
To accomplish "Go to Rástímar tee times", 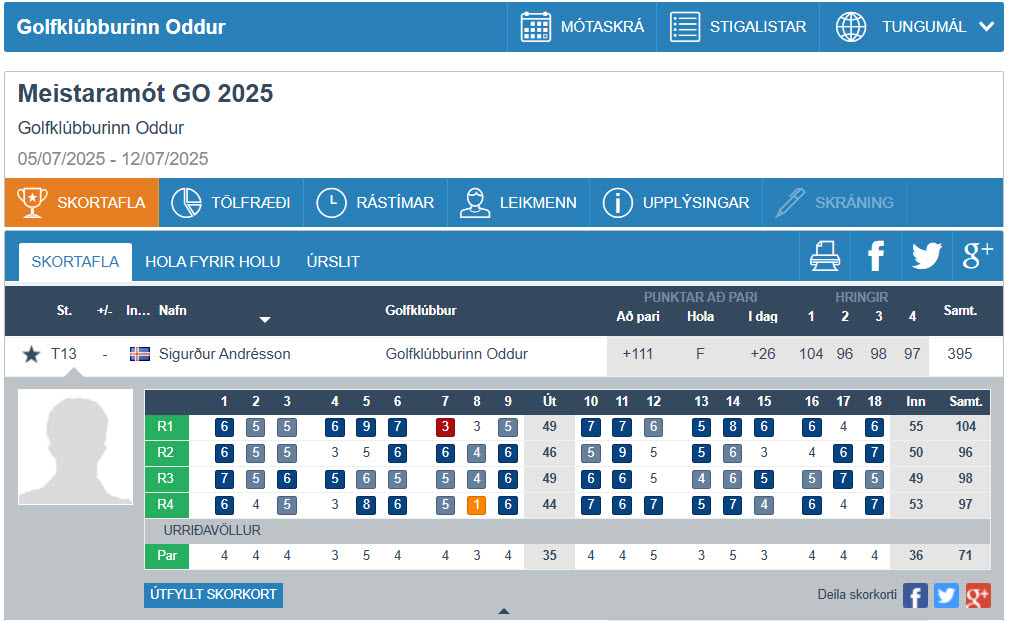I will [x=375, y=203].
